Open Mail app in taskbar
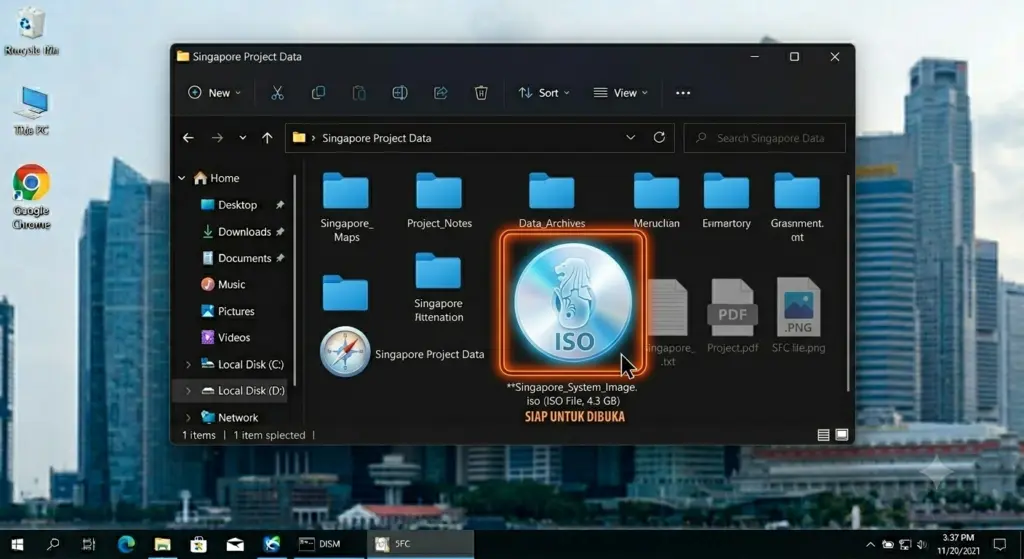This screenshot has width=1024, height=559. tap(235, 544)
